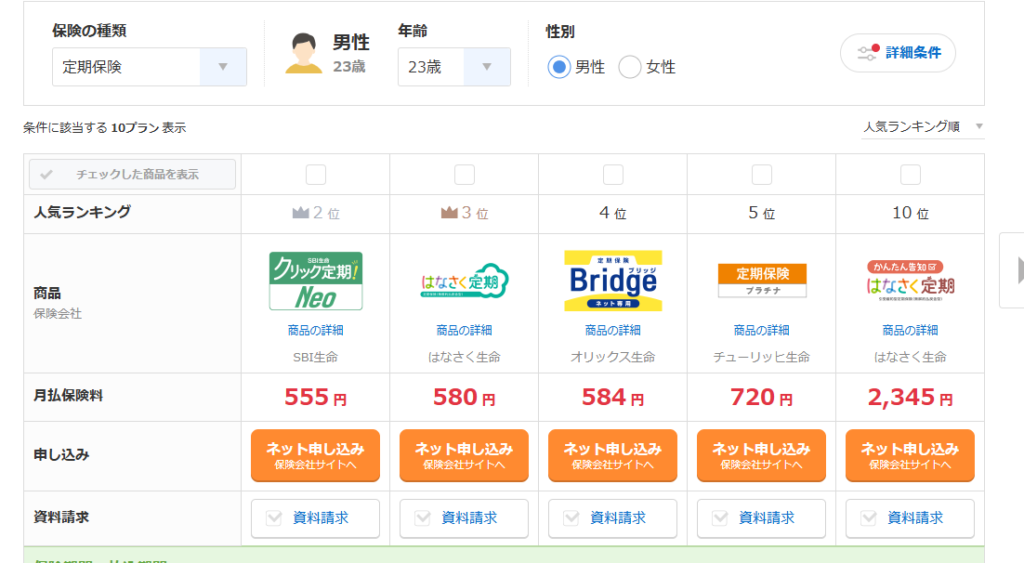
Task: Tick 資料請求 for the チューリッヒ生命 plan
Action: click(761, 518)
